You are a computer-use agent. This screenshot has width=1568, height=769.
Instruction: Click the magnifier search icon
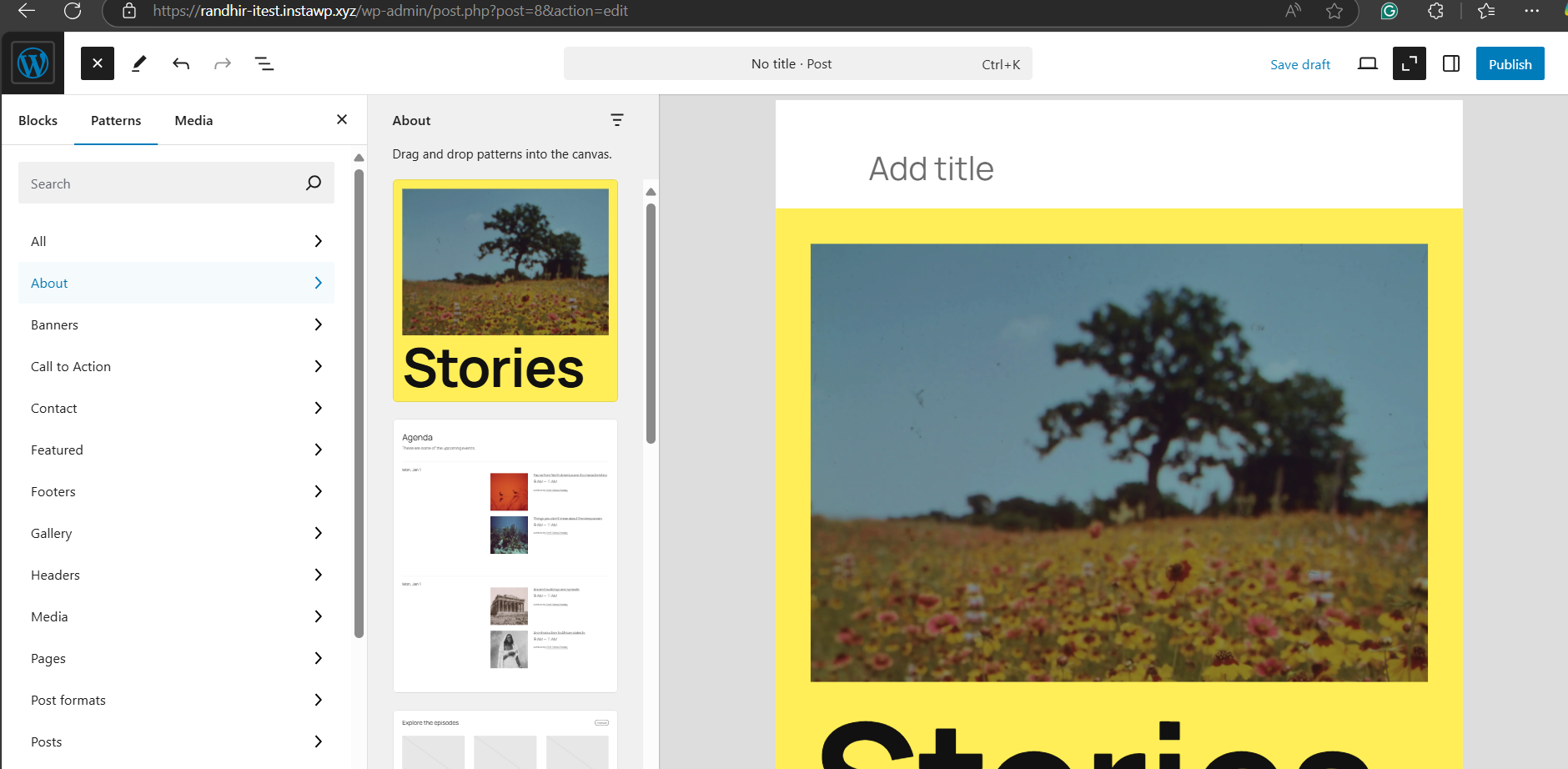coord(314,183)
